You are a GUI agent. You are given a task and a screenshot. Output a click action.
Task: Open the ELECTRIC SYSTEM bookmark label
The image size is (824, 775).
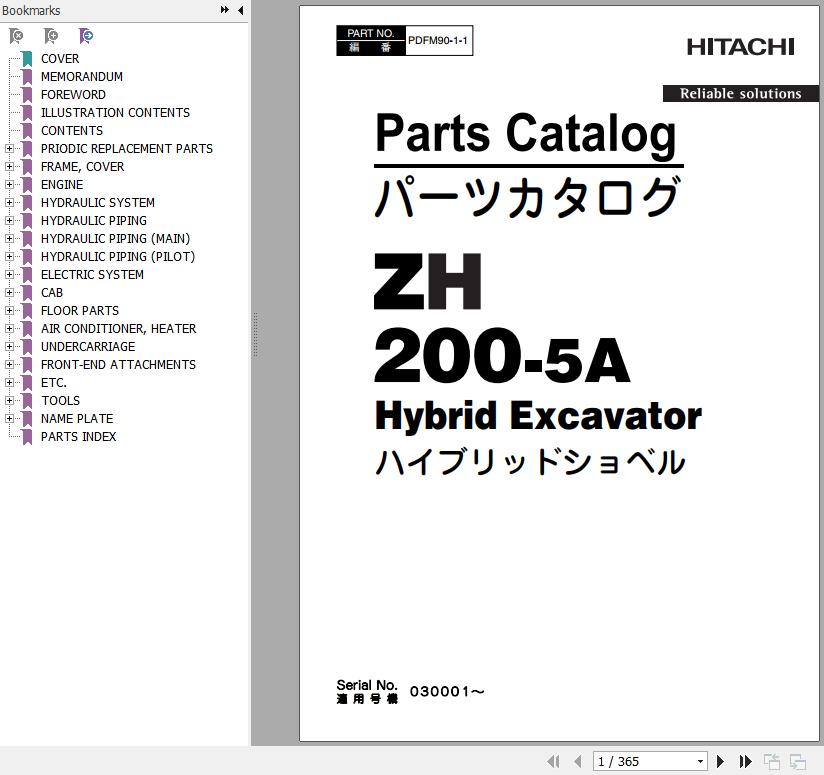click(x=92, y=274)
